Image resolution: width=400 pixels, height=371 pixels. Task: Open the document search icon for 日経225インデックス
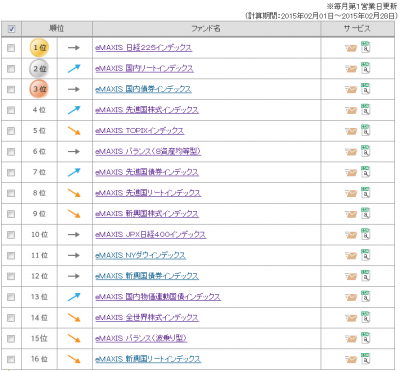pyautogui.click(x=366, y=47)
